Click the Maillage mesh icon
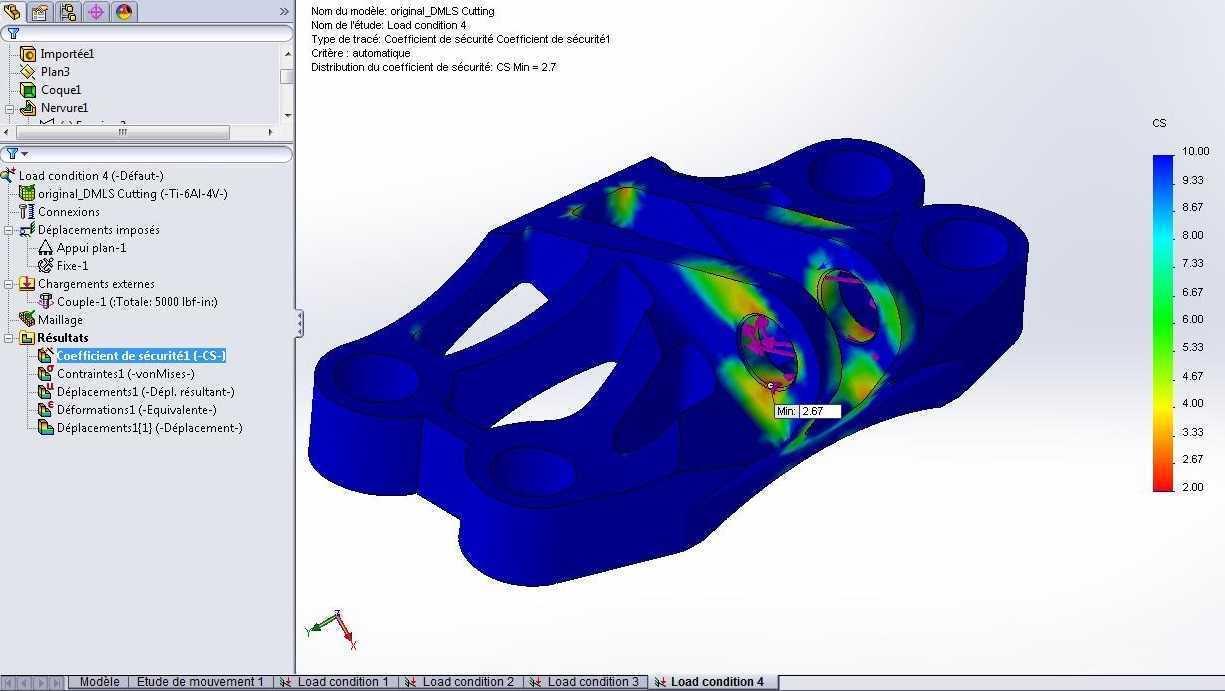Viewport: 1225px width, 691px height. (28, 320)
